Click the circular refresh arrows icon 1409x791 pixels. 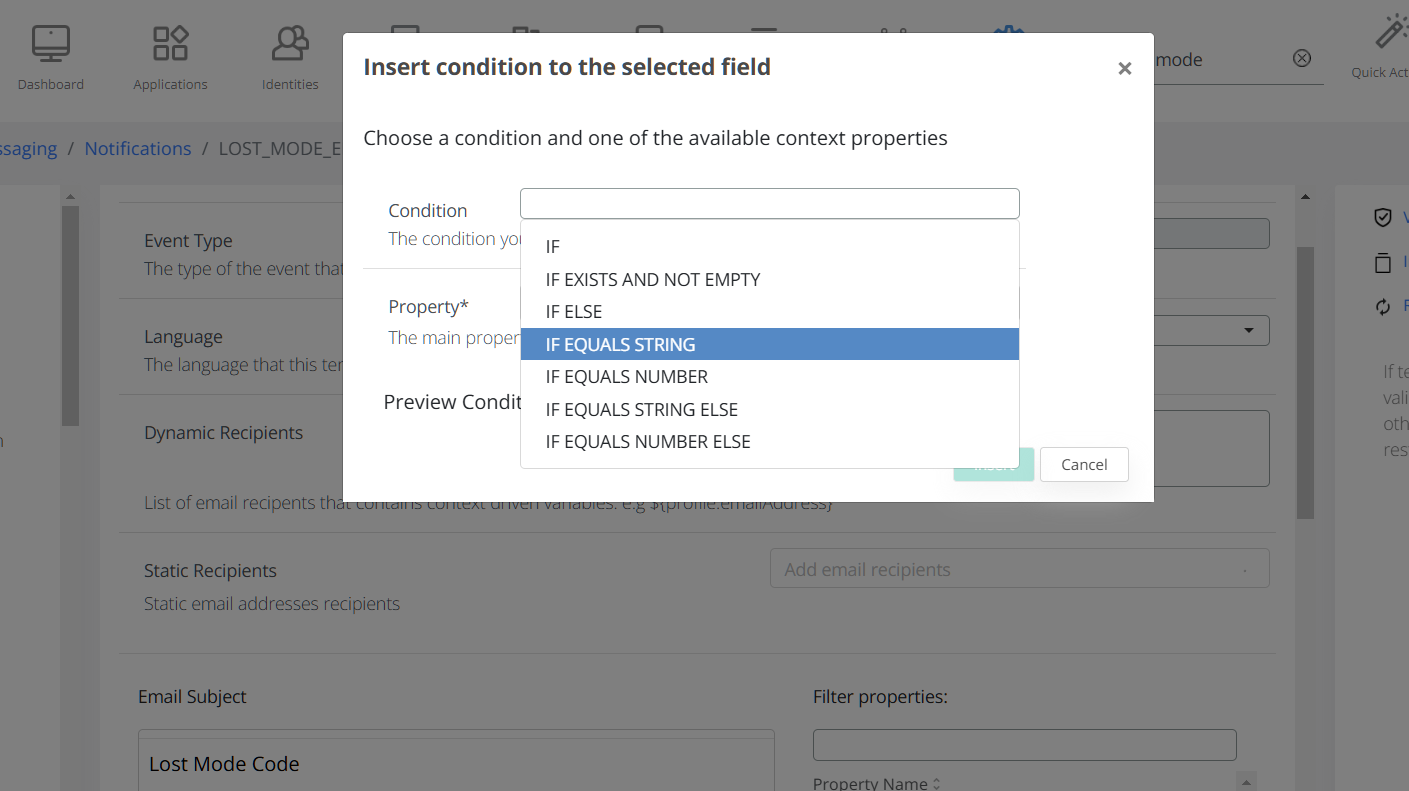[x=1383, y=307]
